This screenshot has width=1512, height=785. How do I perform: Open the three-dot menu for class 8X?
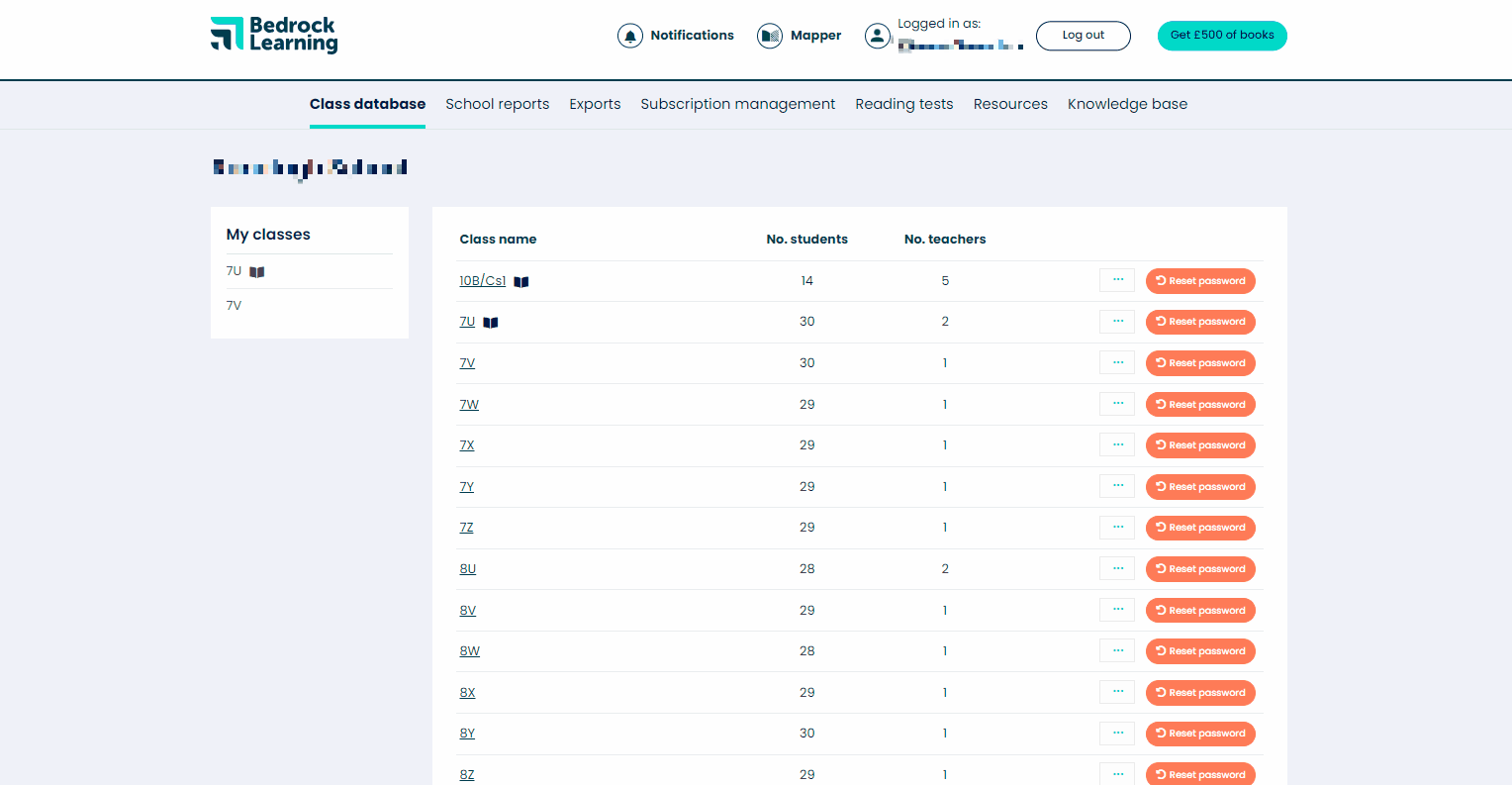click(x=1117, y=692)
